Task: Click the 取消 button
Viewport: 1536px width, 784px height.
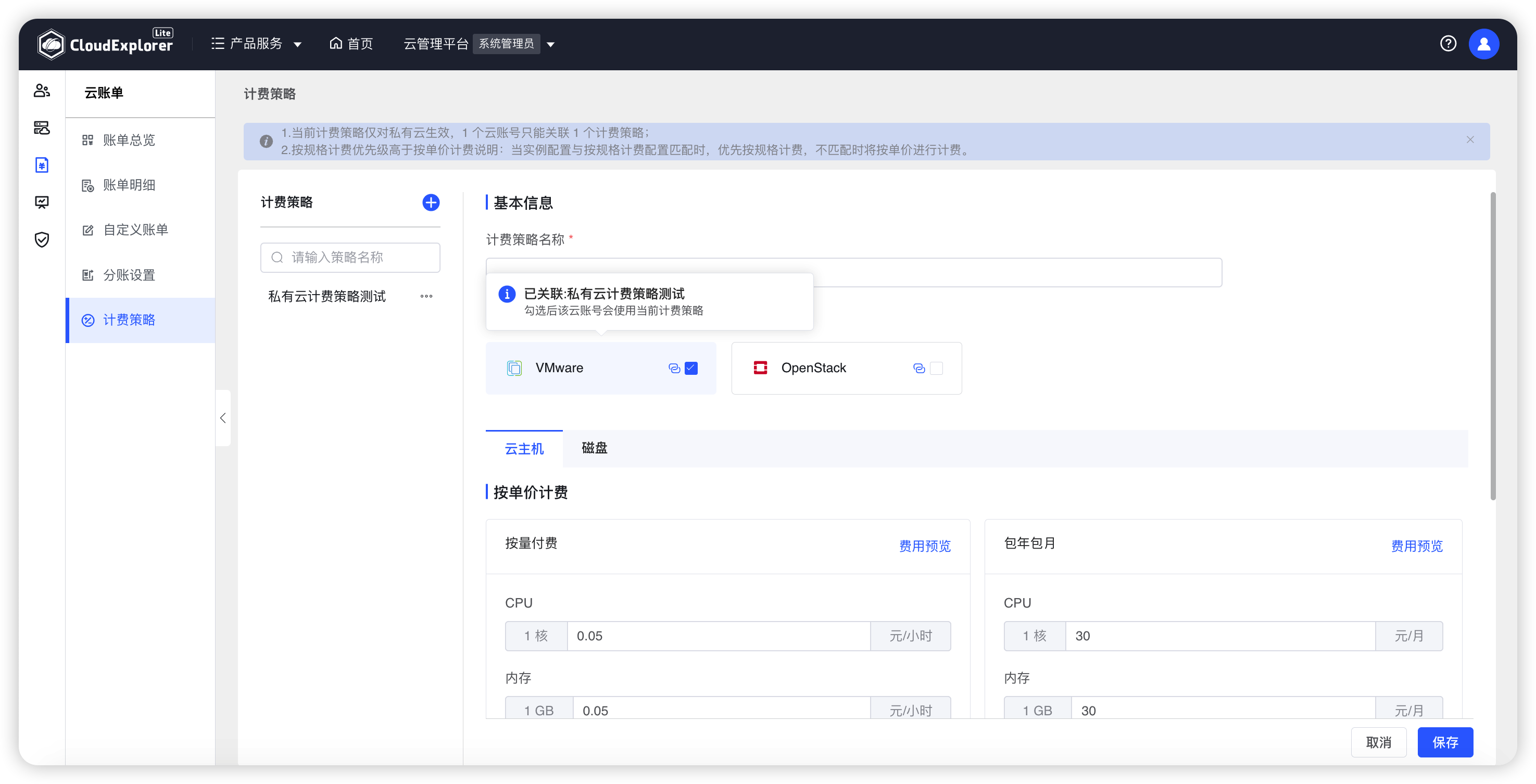Action: tap(1378, 742)
